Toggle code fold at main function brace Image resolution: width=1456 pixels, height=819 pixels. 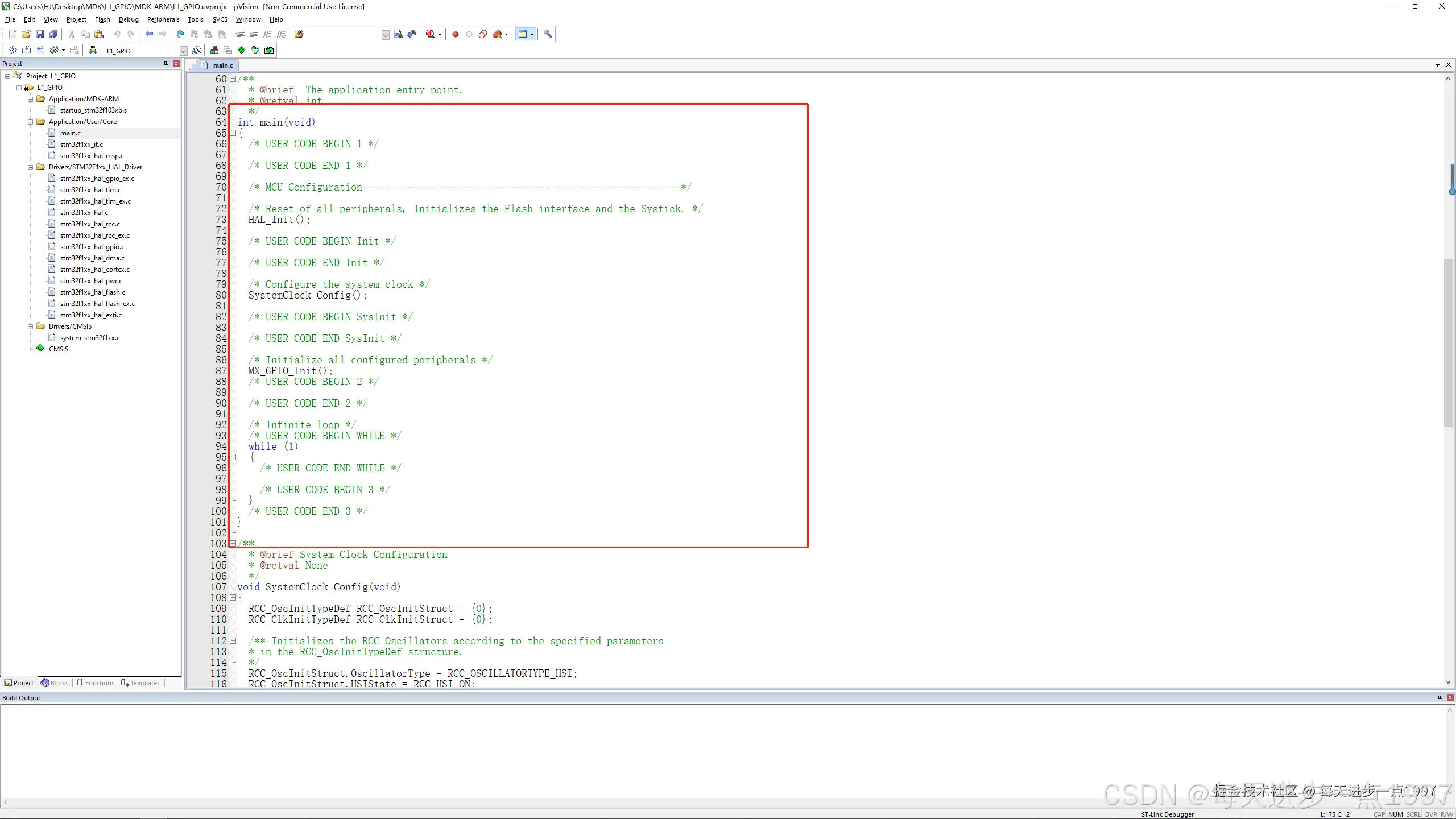coord(233,133)
